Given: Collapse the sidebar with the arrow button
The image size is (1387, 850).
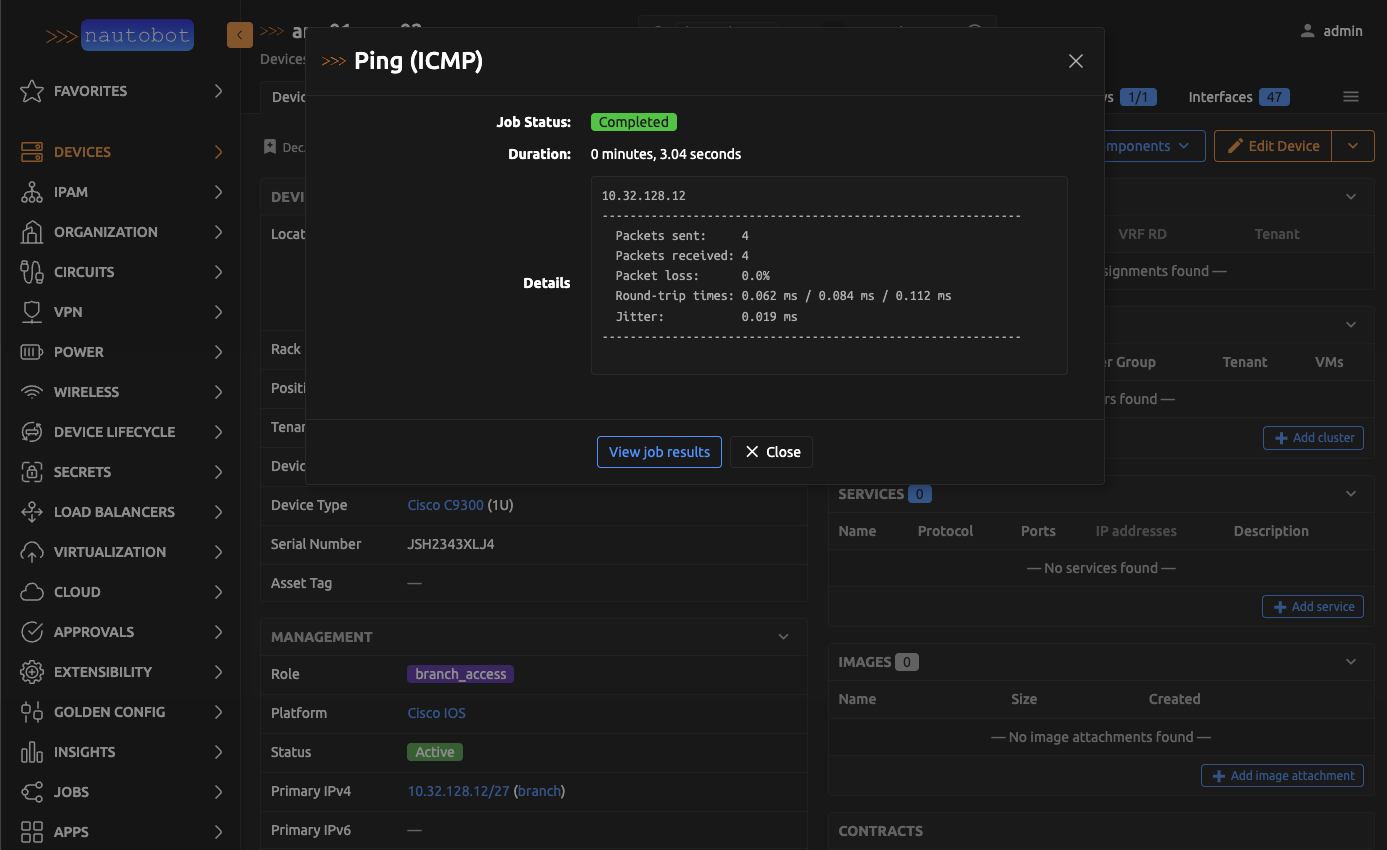Looking at the screenshot, I should pos(239,35).
